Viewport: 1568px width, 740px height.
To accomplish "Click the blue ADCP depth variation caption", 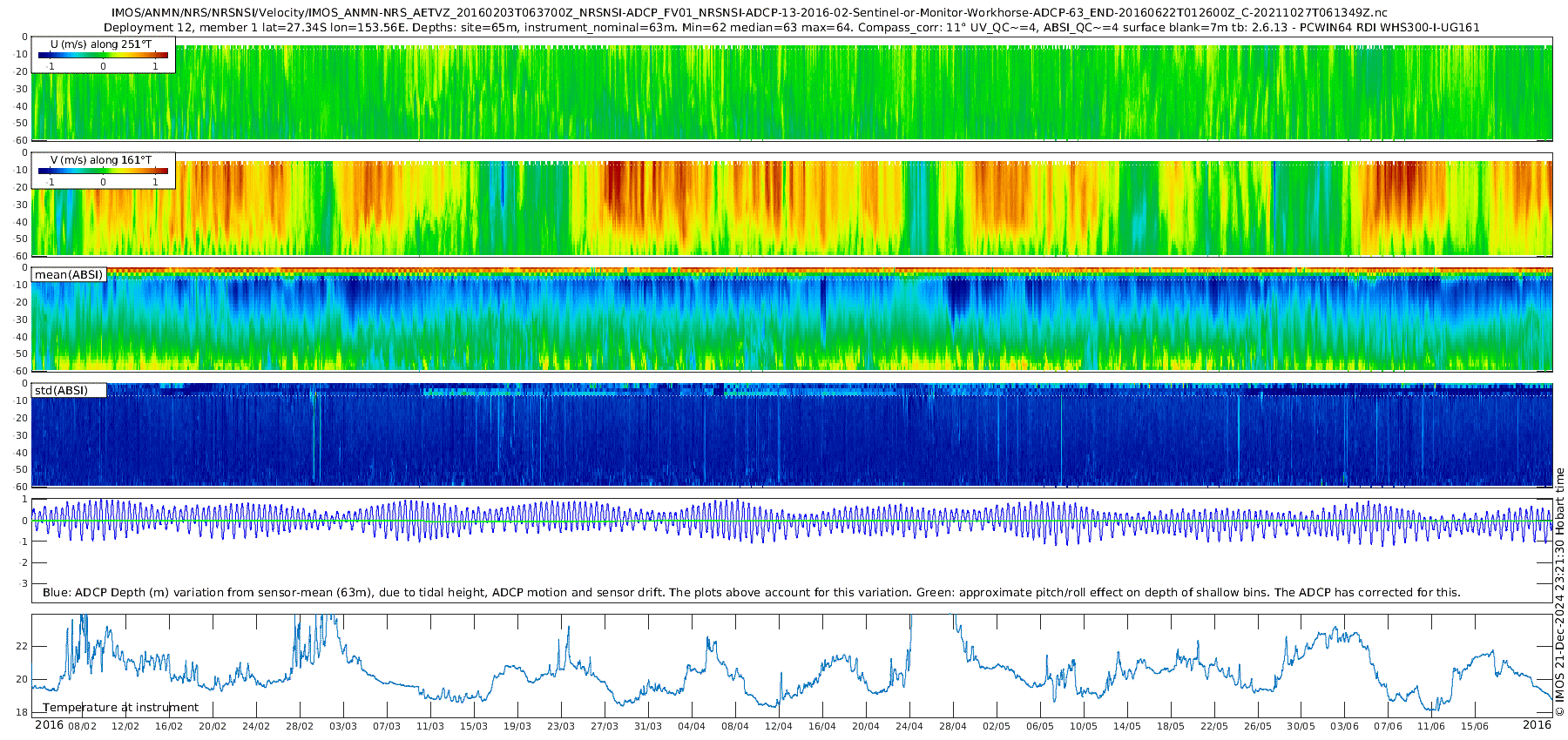I will [751, 593].
